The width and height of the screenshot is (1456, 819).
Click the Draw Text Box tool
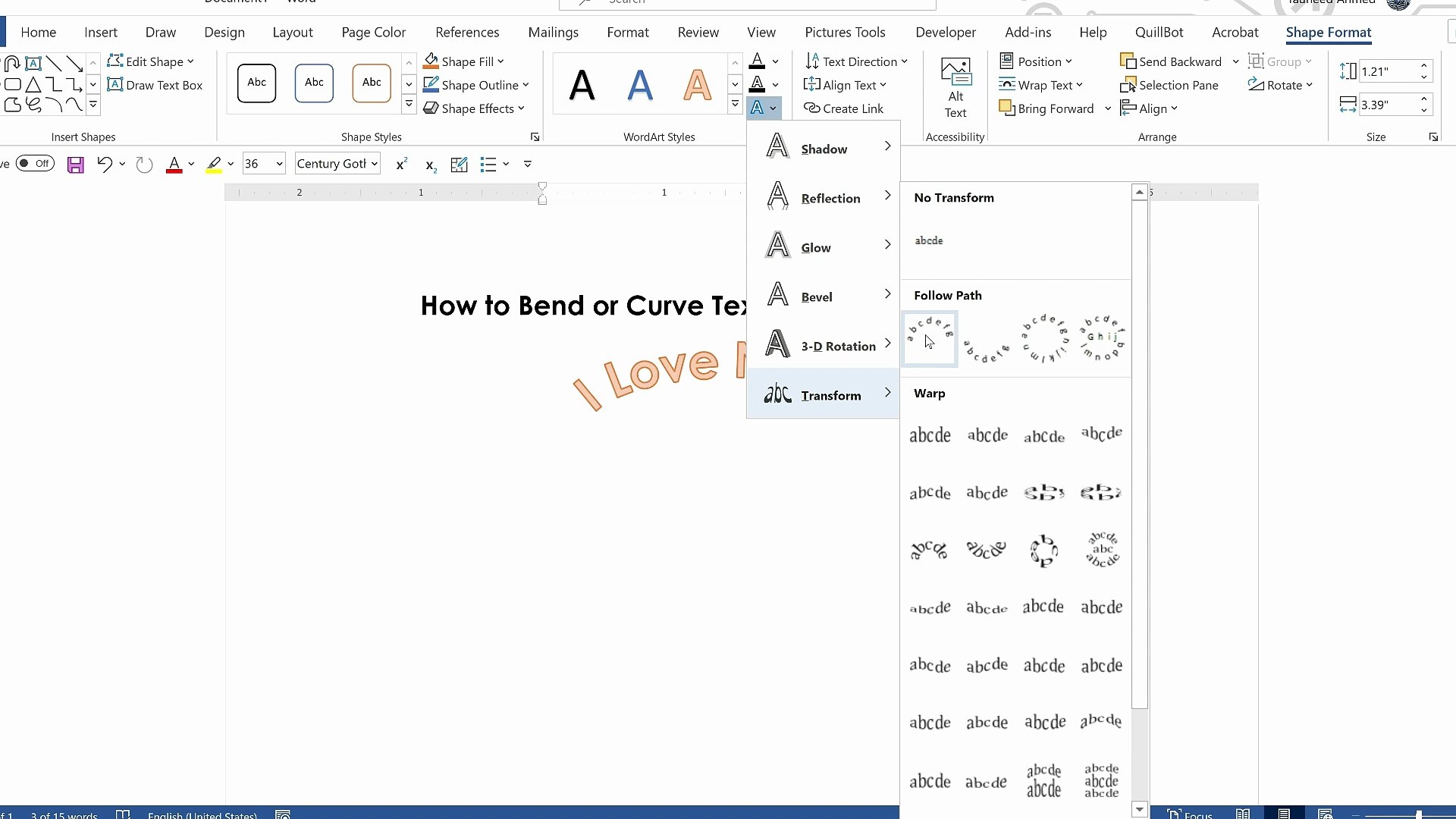click(x=155, y=85)
